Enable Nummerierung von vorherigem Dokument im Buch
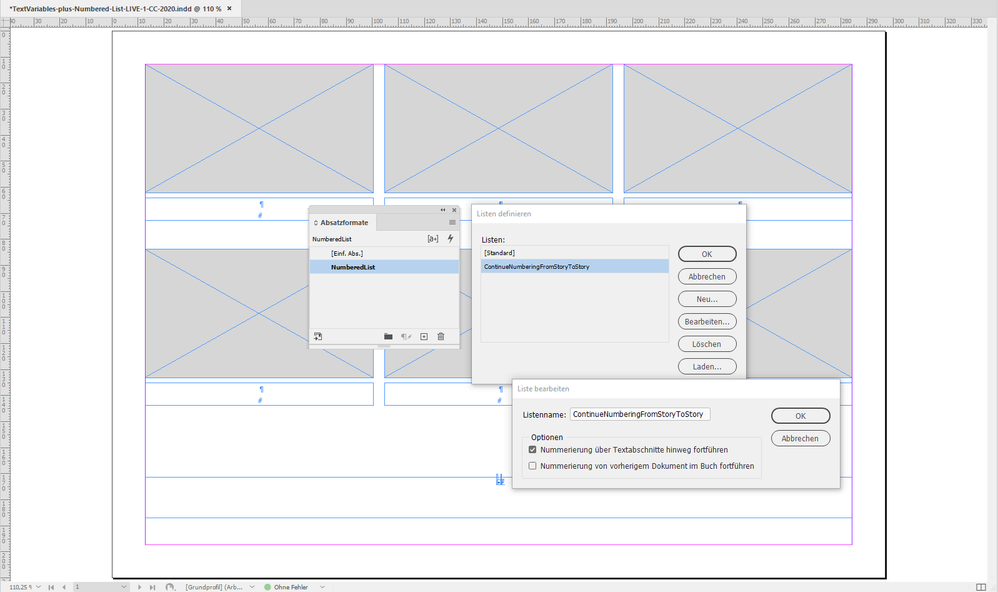Screen dimensions: 998x592 click(533, 466)
